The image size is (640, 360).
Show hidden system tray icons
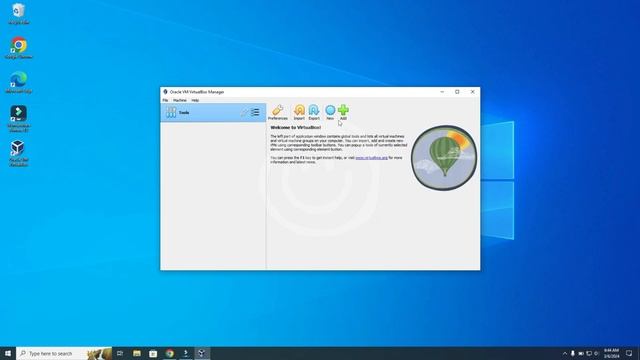[x=565, y=353]
